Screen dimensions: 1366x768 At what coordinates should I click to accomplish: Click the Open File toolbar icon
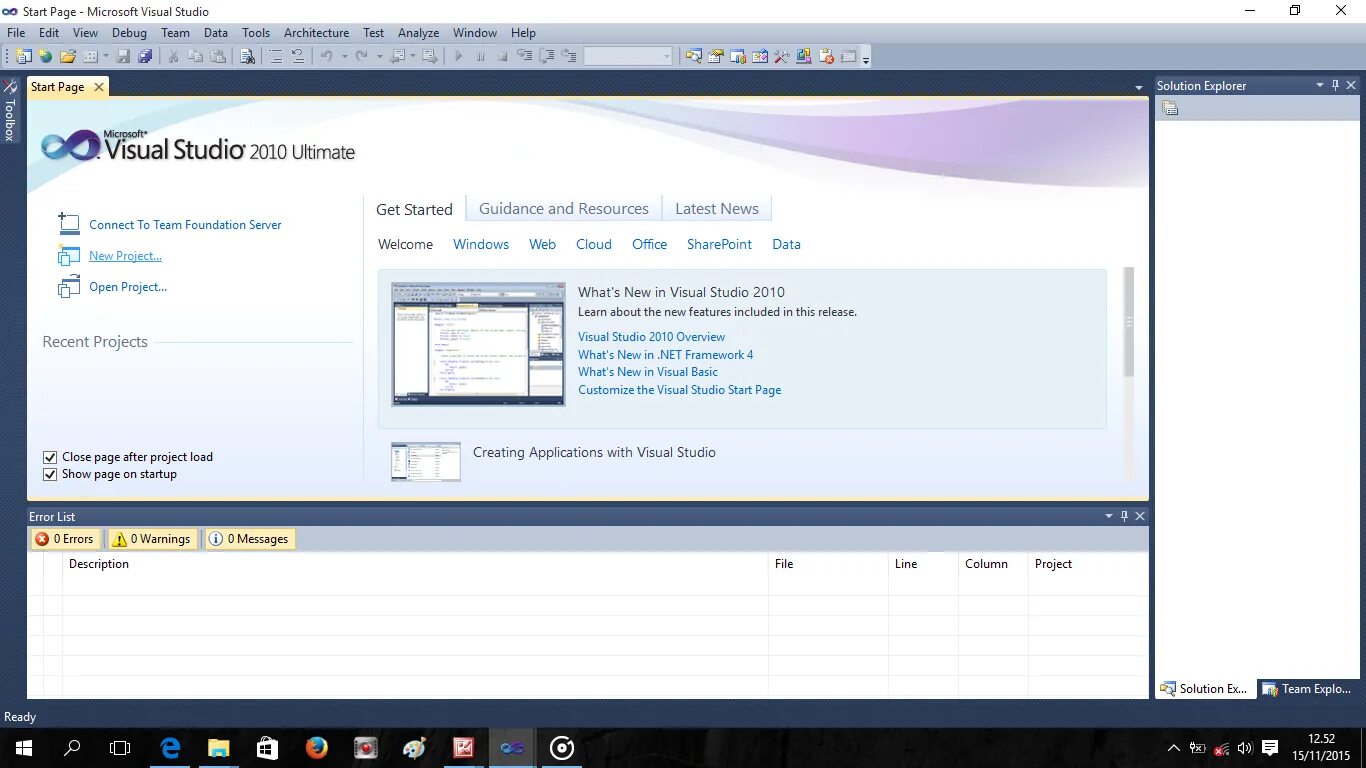pos(68,56)
